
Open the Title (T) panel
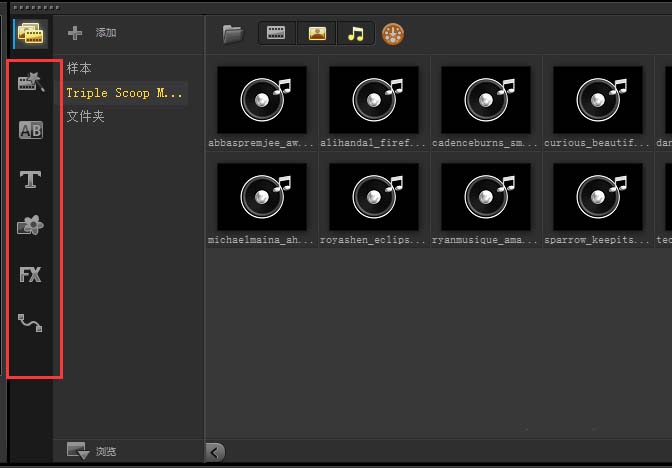click(x=30, y=179)
